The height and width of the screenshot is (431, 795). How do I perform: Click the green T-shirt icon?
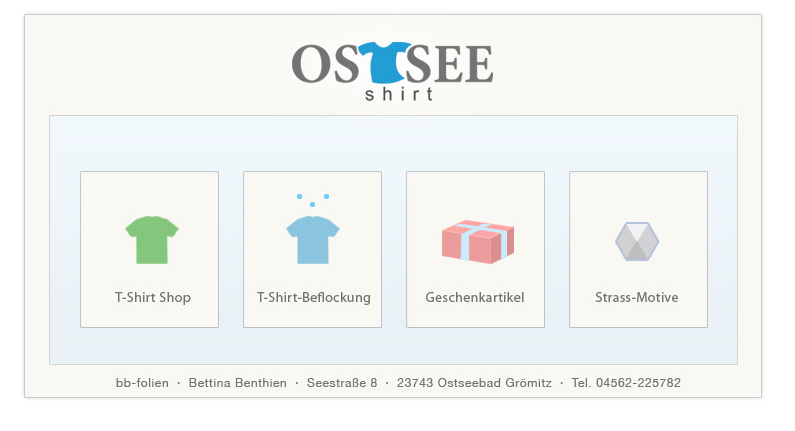tap(152, 240)
